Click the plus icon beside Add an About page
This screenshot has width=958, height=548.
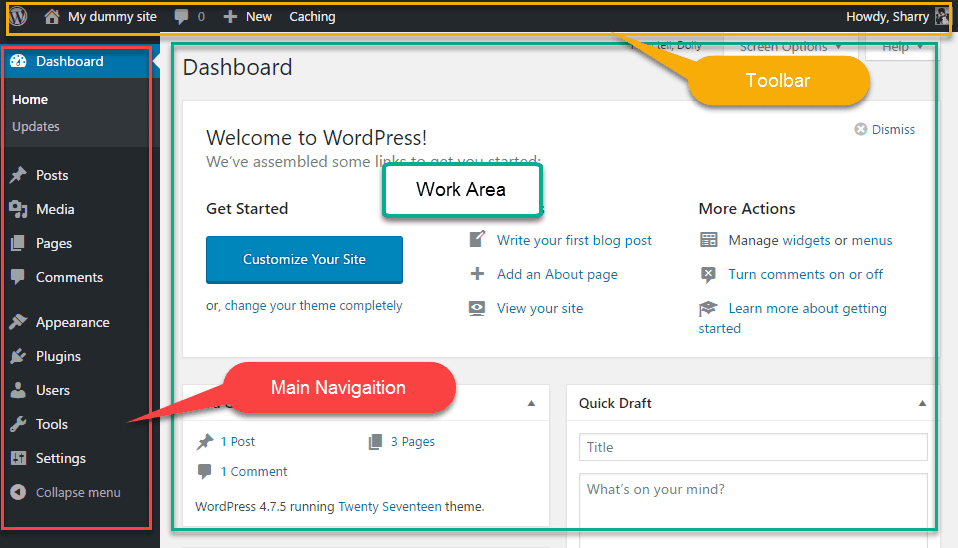tap(477, 274)
